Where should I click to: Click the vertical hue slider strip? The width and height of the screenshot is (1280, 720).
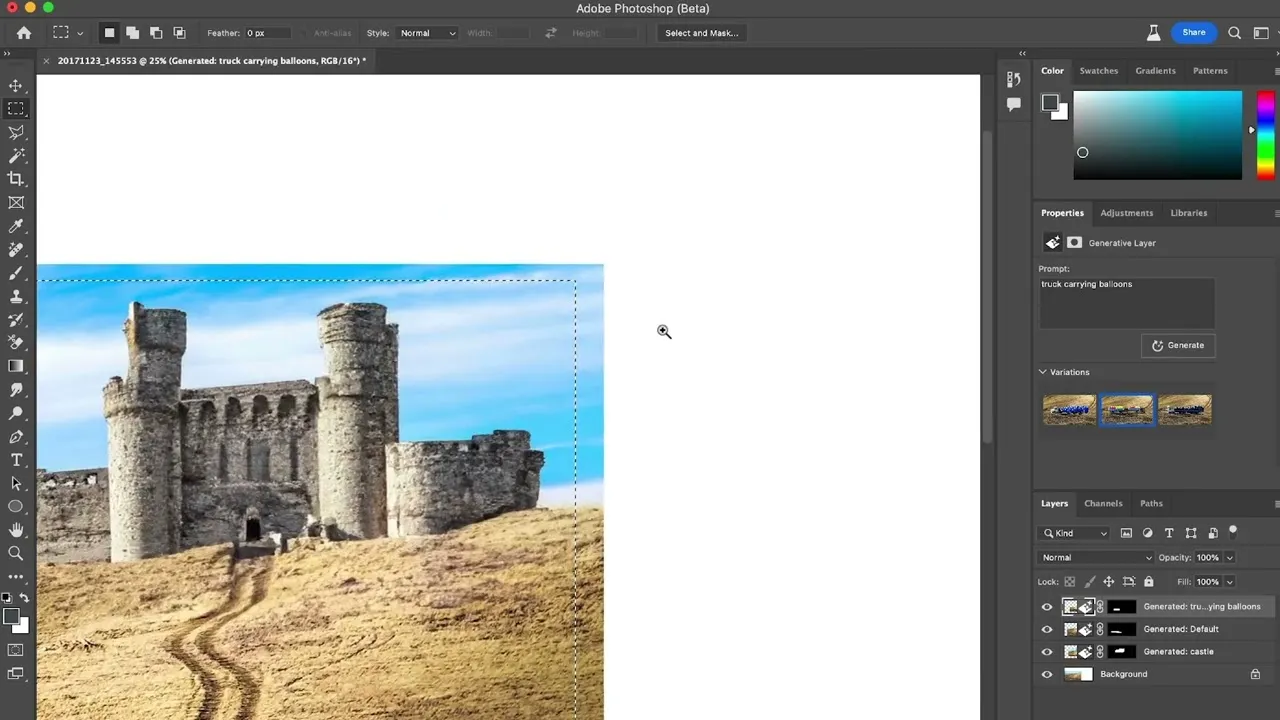1266,136
